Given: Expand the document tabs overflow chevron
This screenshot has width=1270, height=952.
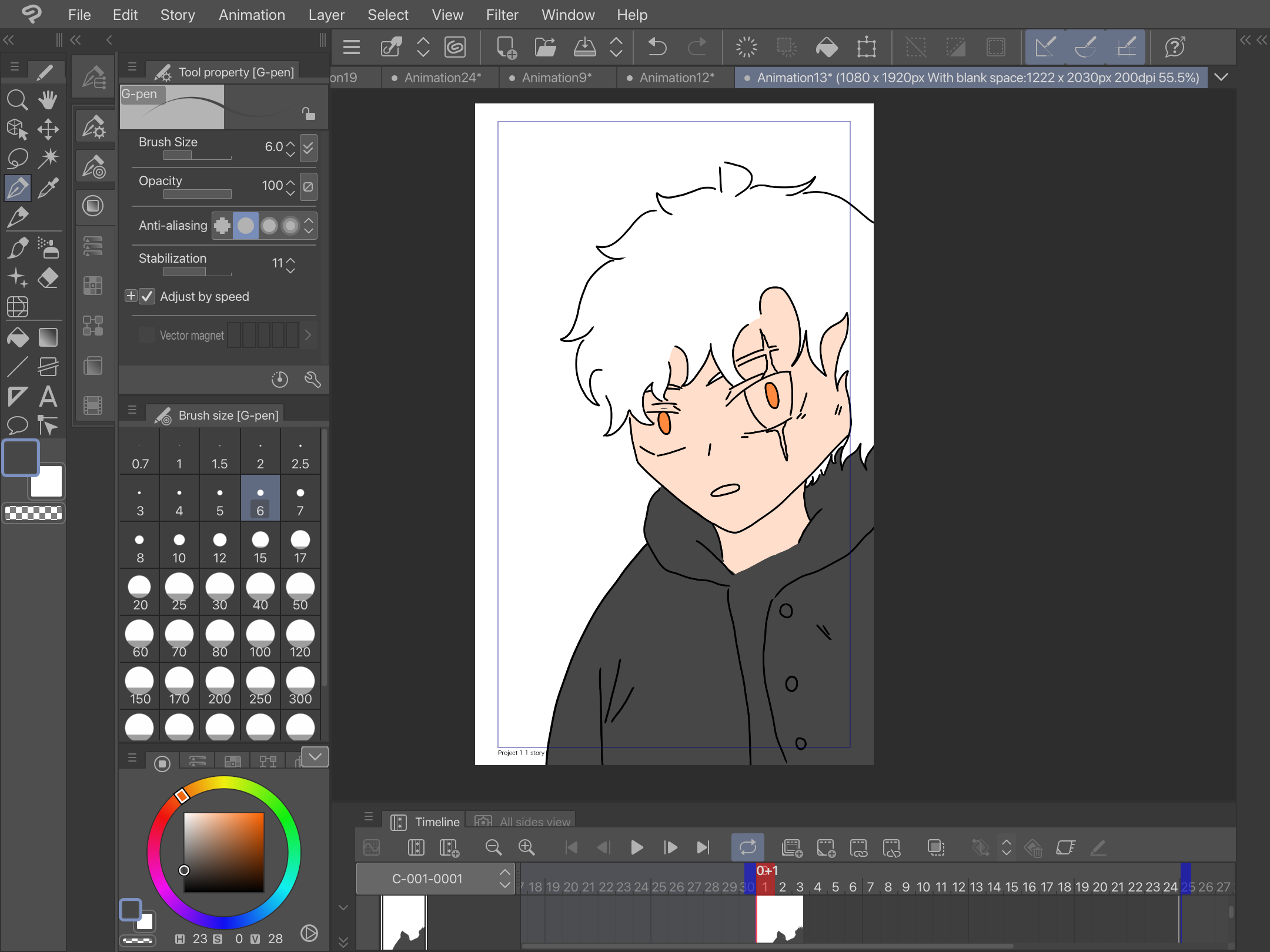Looking at the screenshot, I should click(x=1221, y=78).
